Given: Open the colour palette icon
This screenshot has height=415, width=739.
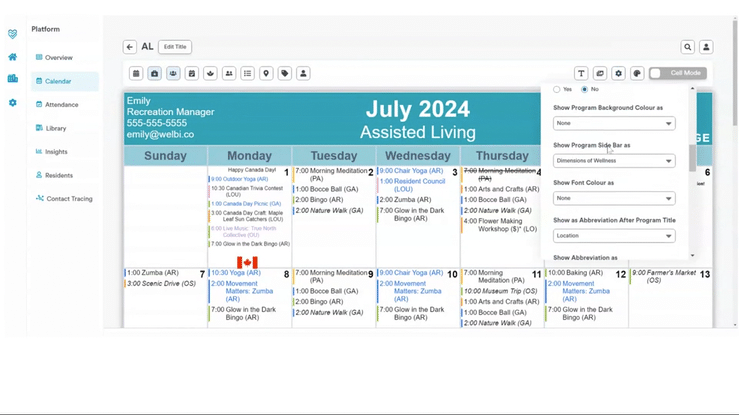Looking at the screenshot, I should click(x=637, y=73).
